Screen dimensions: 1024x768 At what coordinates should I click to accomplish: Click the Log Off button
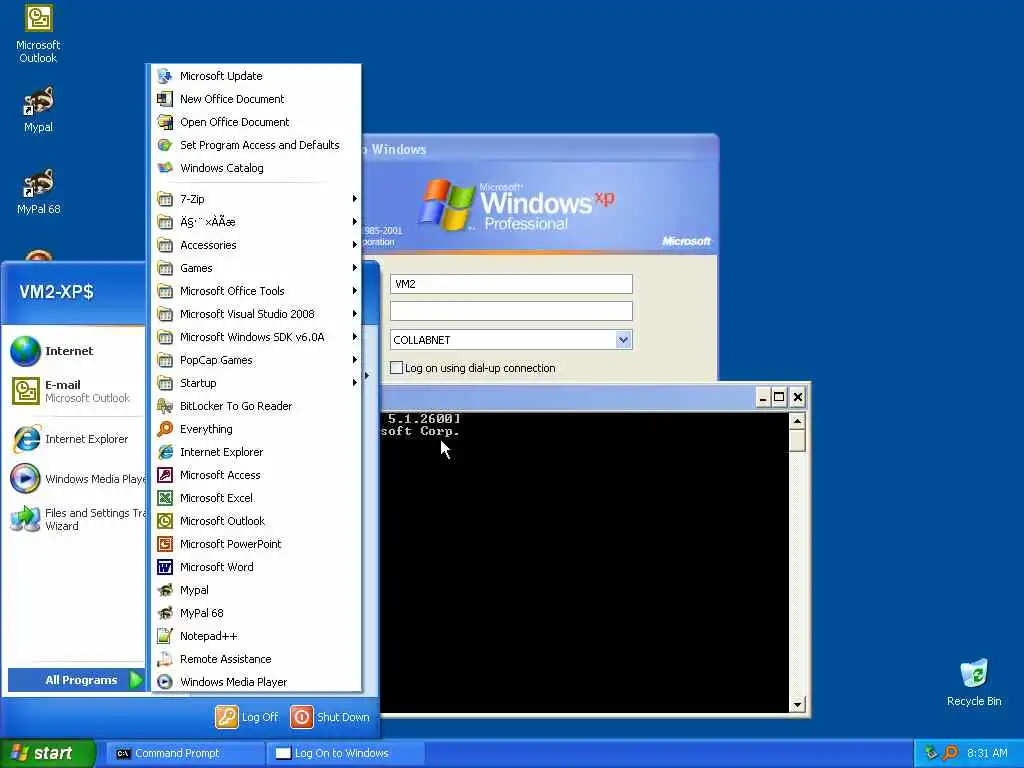click(247, 717)
